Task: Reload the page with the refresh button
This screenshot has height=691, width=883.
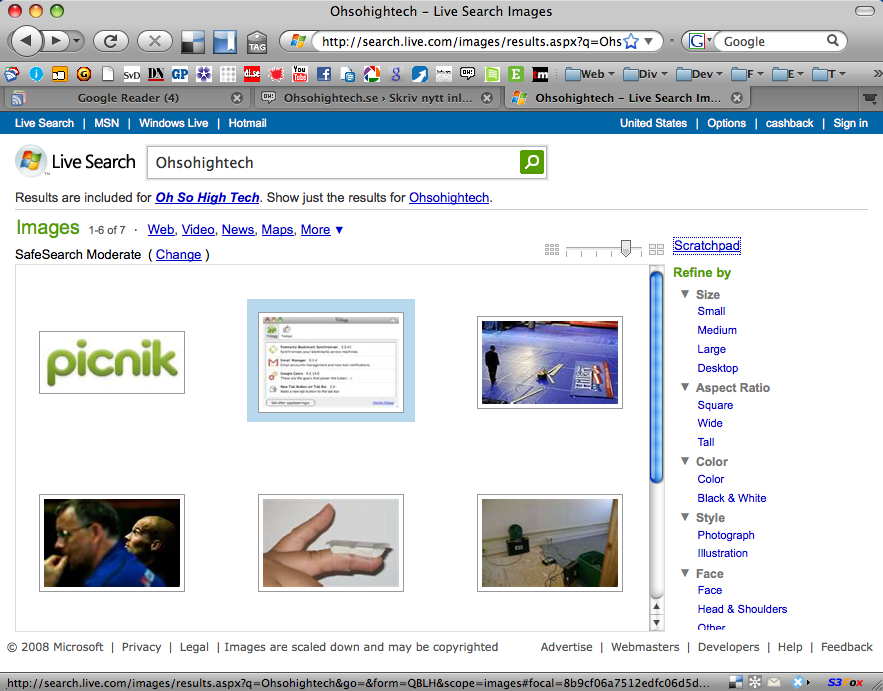Action: pyautogui.click(x=111, y=41)
